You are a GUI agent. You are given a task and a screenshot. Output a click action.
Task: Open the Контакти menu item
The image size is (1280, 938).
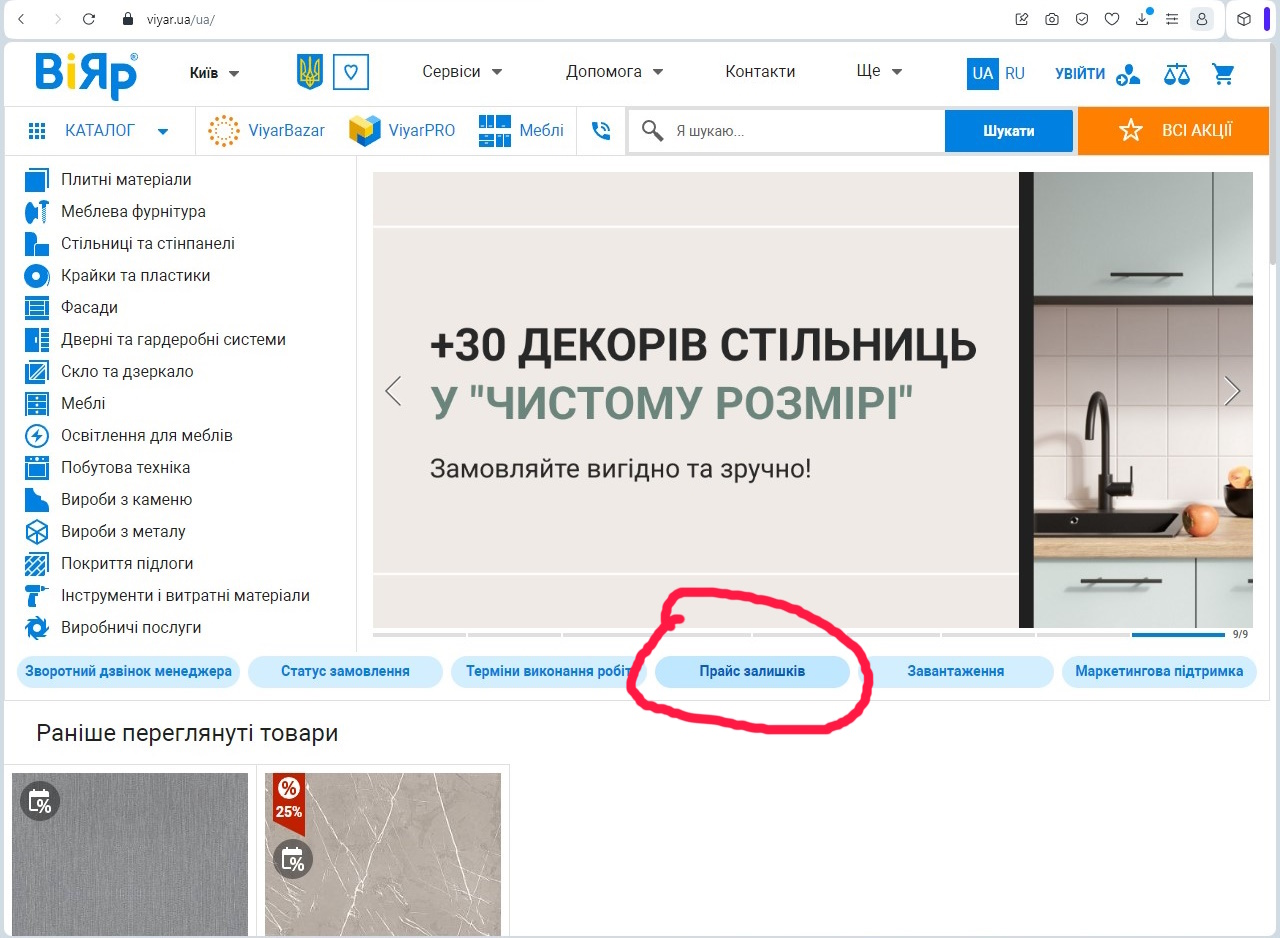click(760, 72)
